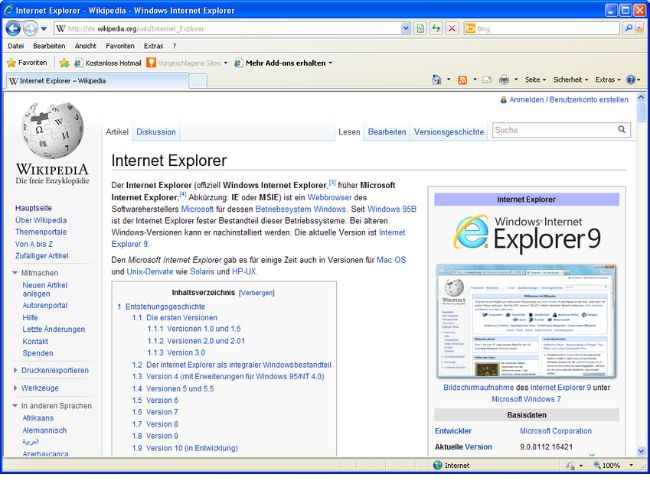Expand the Mehr Add-ons erhalten dropdown

pos(330,63)
